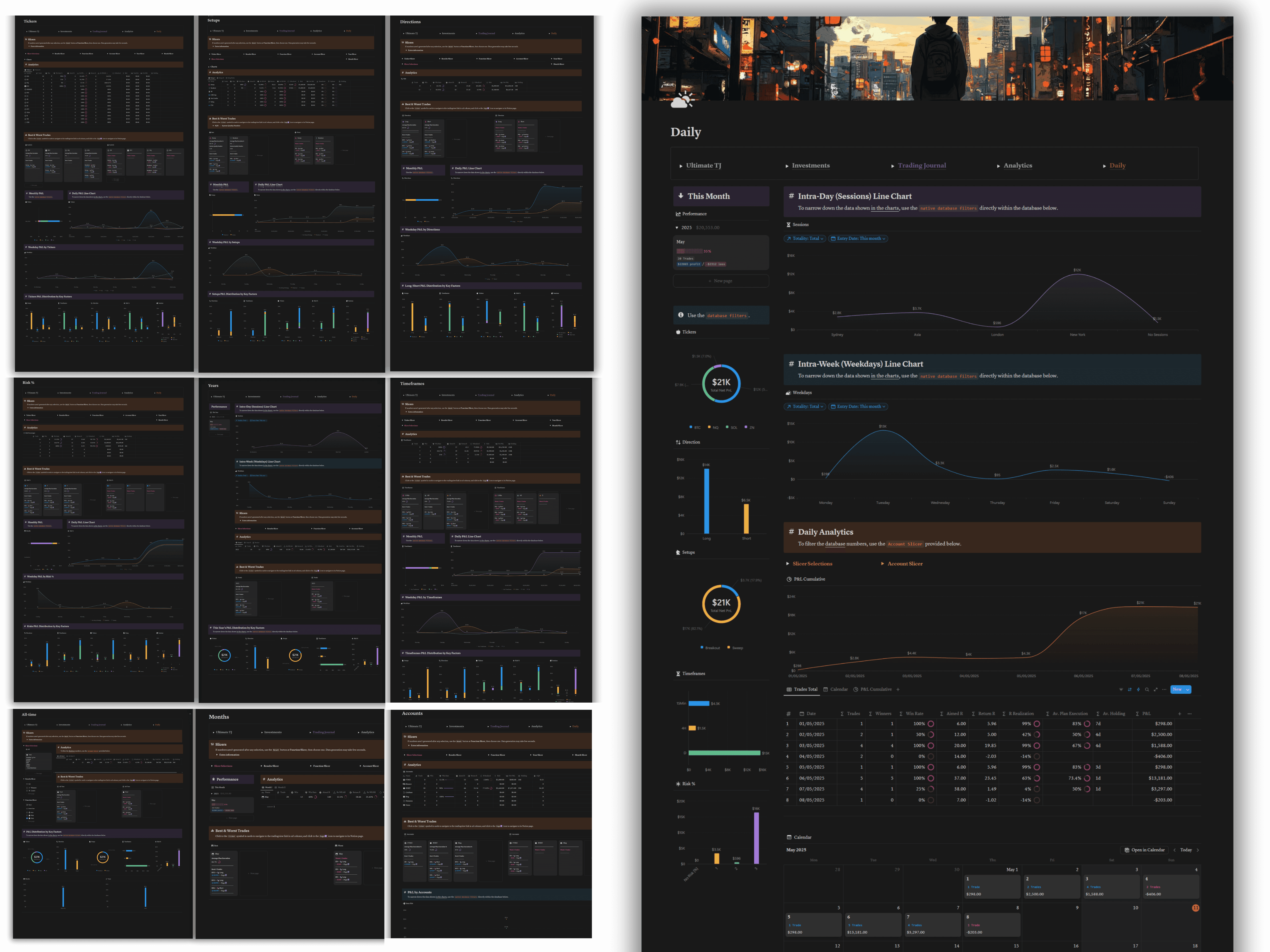This screenshot has width=1270, height=952.
Task: Open the Timeframes page preview thumbnail
Action: point(491,540)
